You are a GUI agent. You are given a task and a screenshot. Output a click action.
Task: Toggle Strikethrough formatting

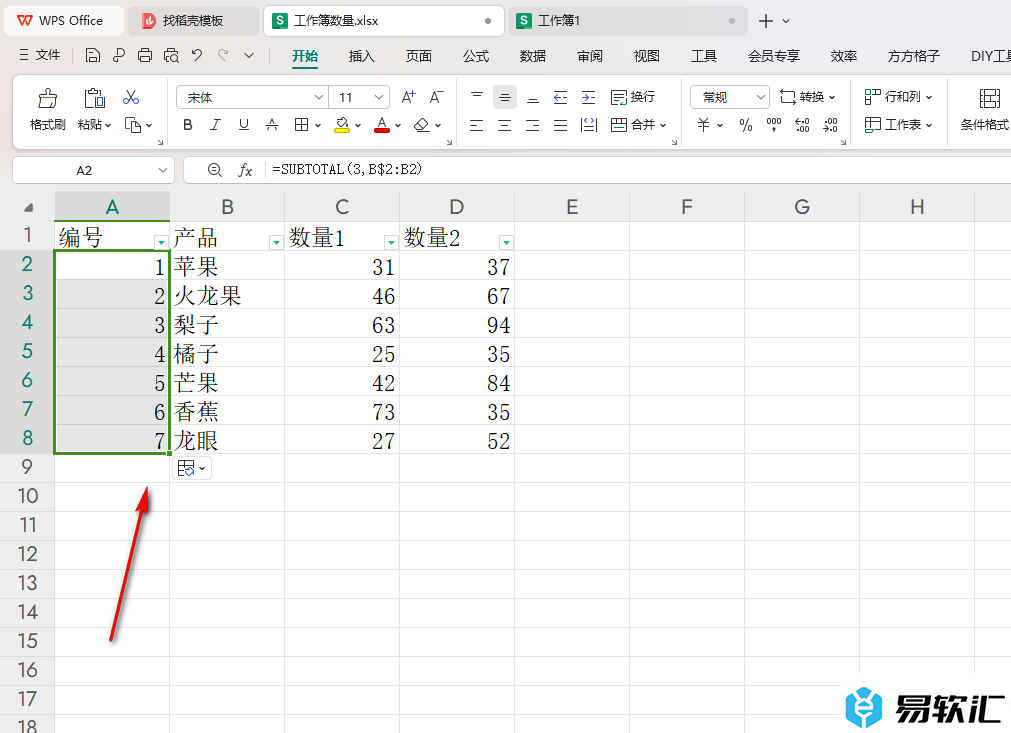pos(272,125)
